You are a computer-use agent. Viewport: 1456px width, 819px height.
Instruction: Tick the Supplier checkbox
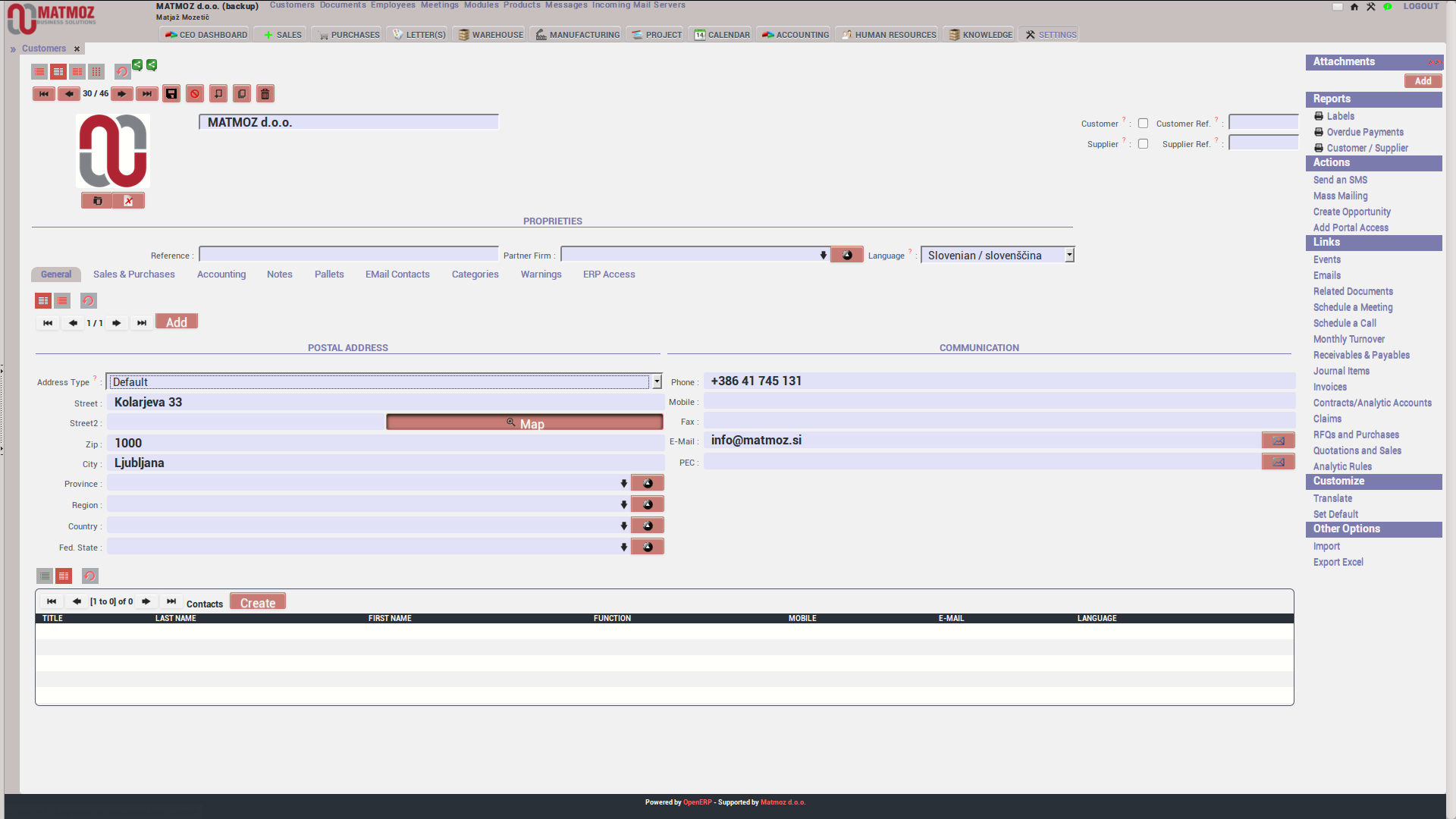1143,144
